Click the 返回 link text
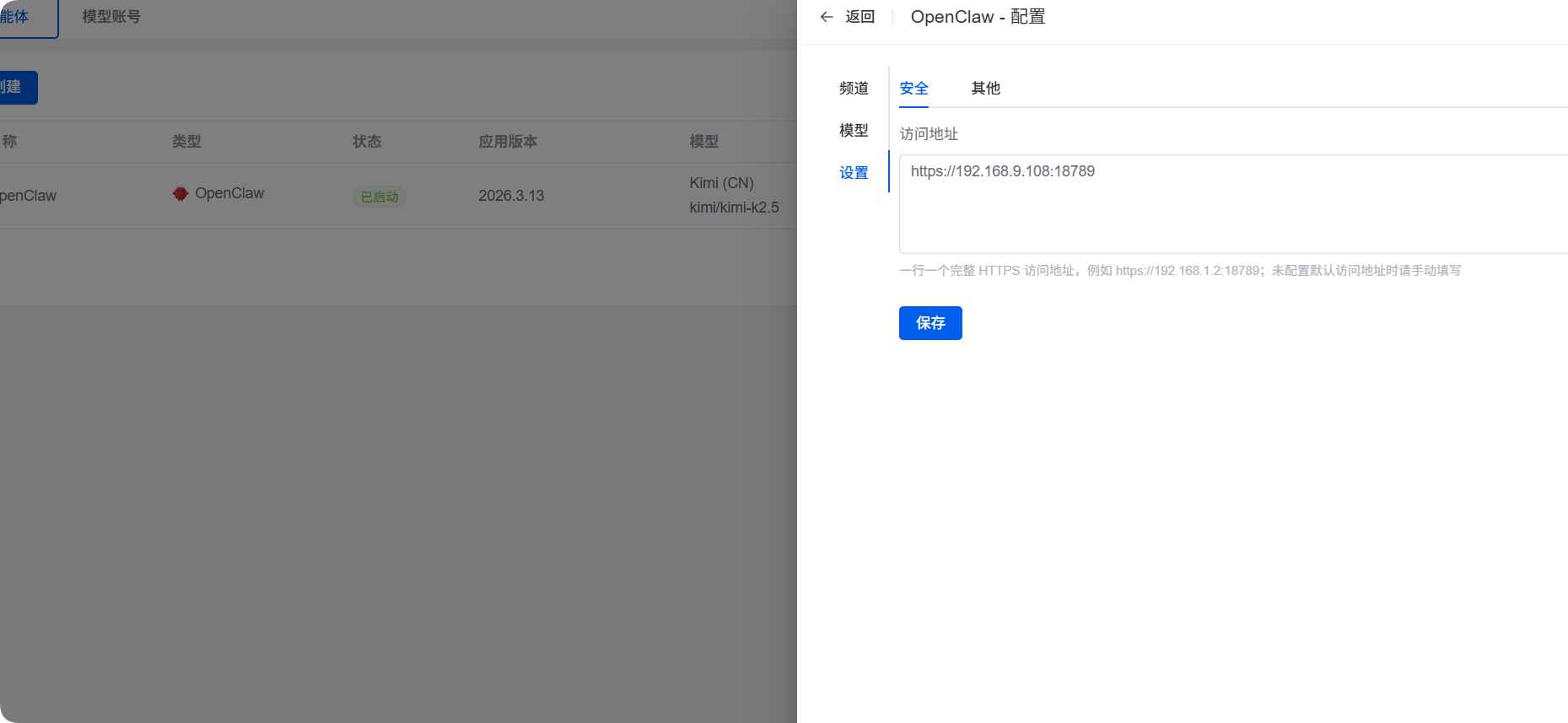Image resolution: width=1568 pixels, height=723 pixels. coord(859,17)
